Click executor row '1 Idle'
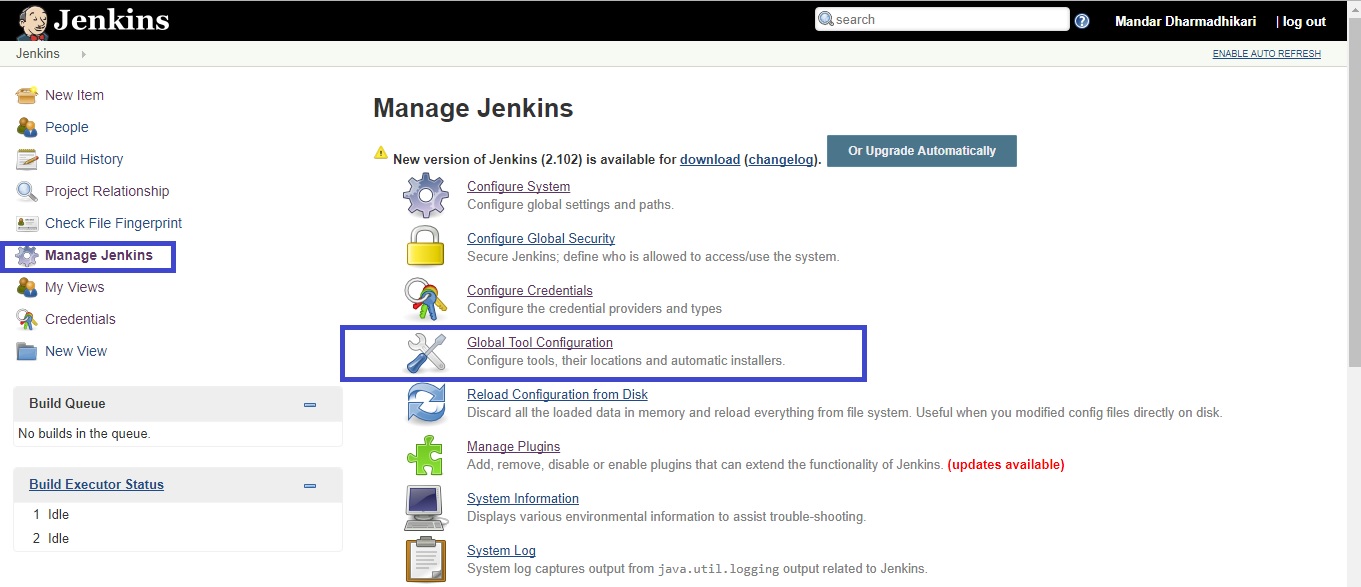Viewport: 1361px width, 587px height. tap(51, 514)
